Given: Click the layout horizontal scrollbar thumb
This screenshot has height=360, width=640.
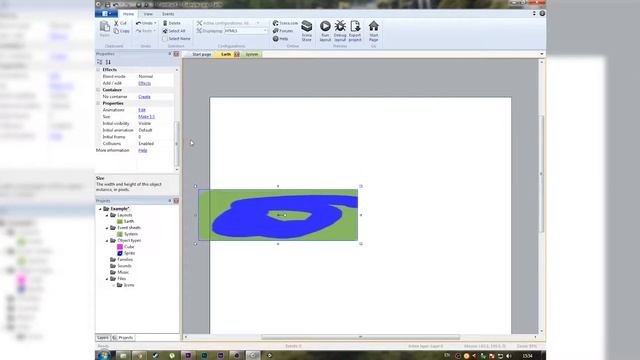Looking at the screenshot, I should point(360,337).
